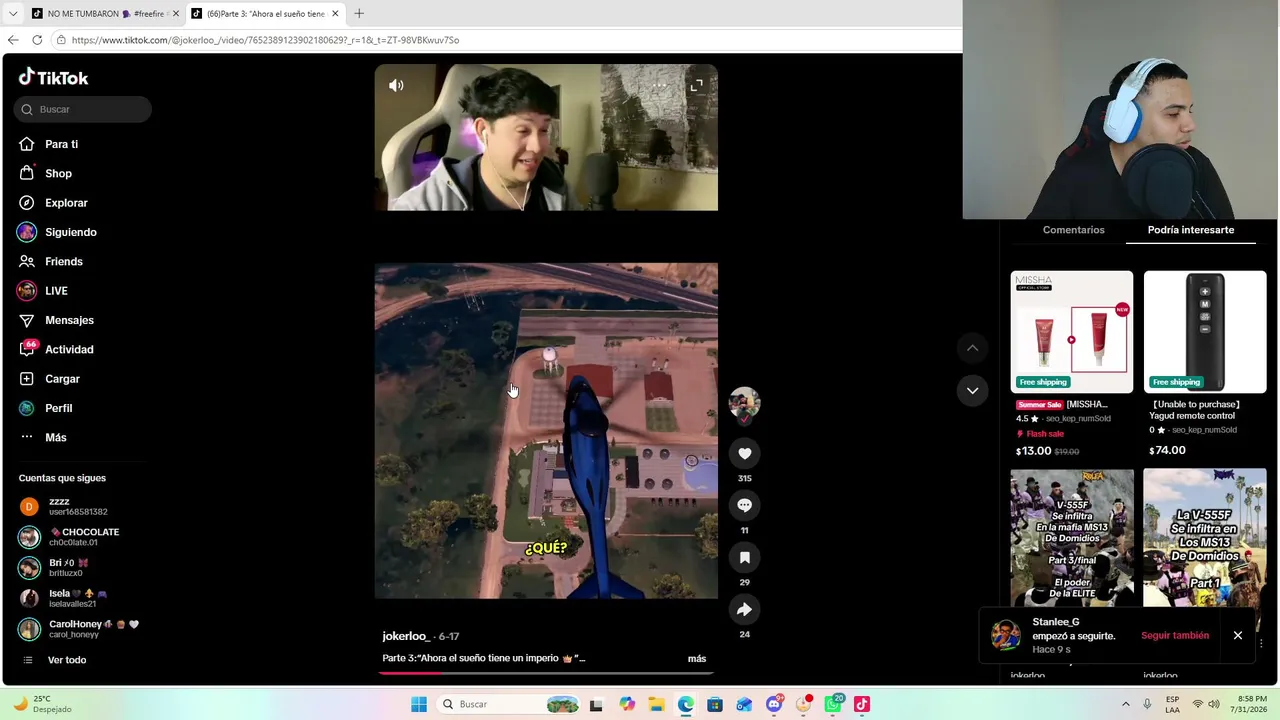Like the video with the heart icon
The image size is (1280, 720).
744,454
